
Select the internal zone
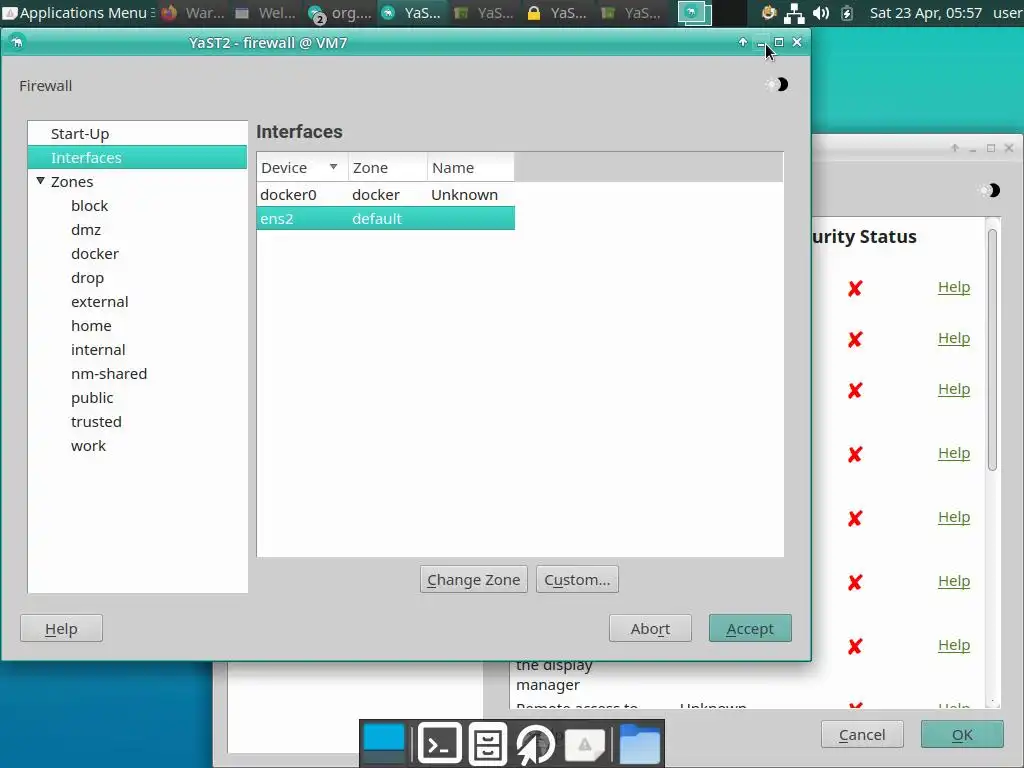(x=98, y=350)
